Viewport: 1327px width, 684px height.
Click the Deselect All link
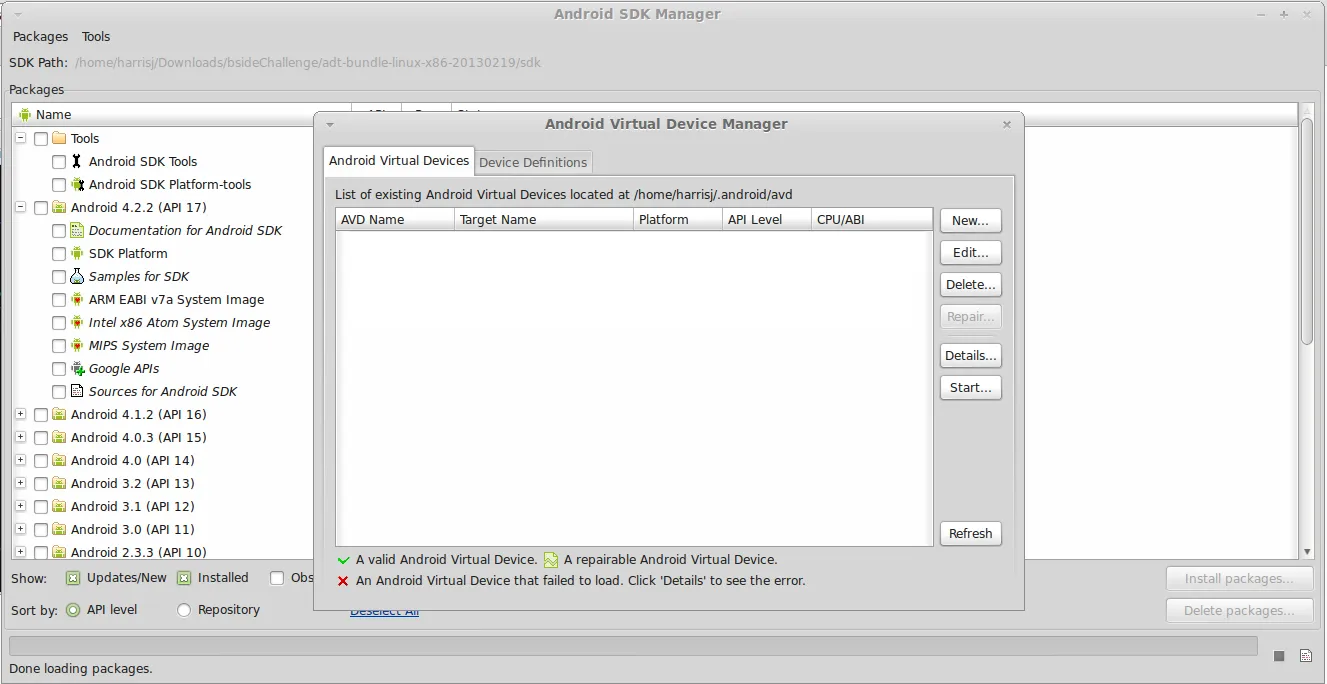tap(384, 611)
